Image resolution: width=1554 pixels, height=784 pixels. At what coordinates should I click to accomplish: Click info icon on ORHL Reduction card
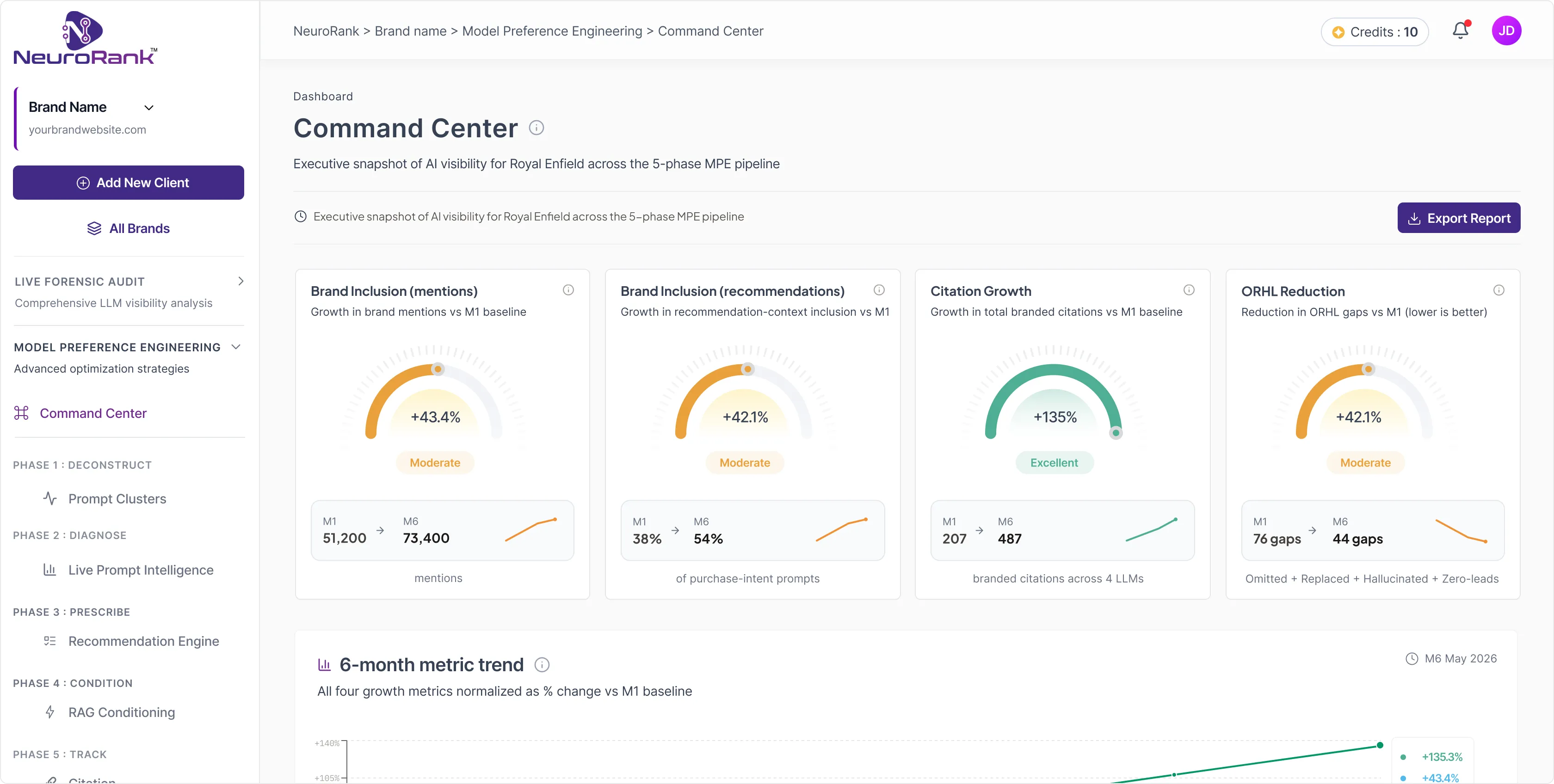(1499, 290)
